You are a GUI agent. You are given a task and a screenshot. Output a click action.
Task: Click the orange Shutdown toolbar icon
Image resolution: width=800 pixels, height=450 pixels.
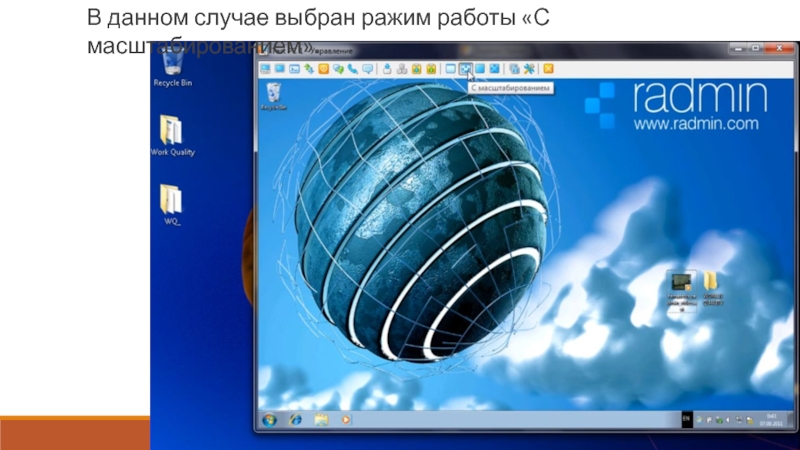point(324,68)
